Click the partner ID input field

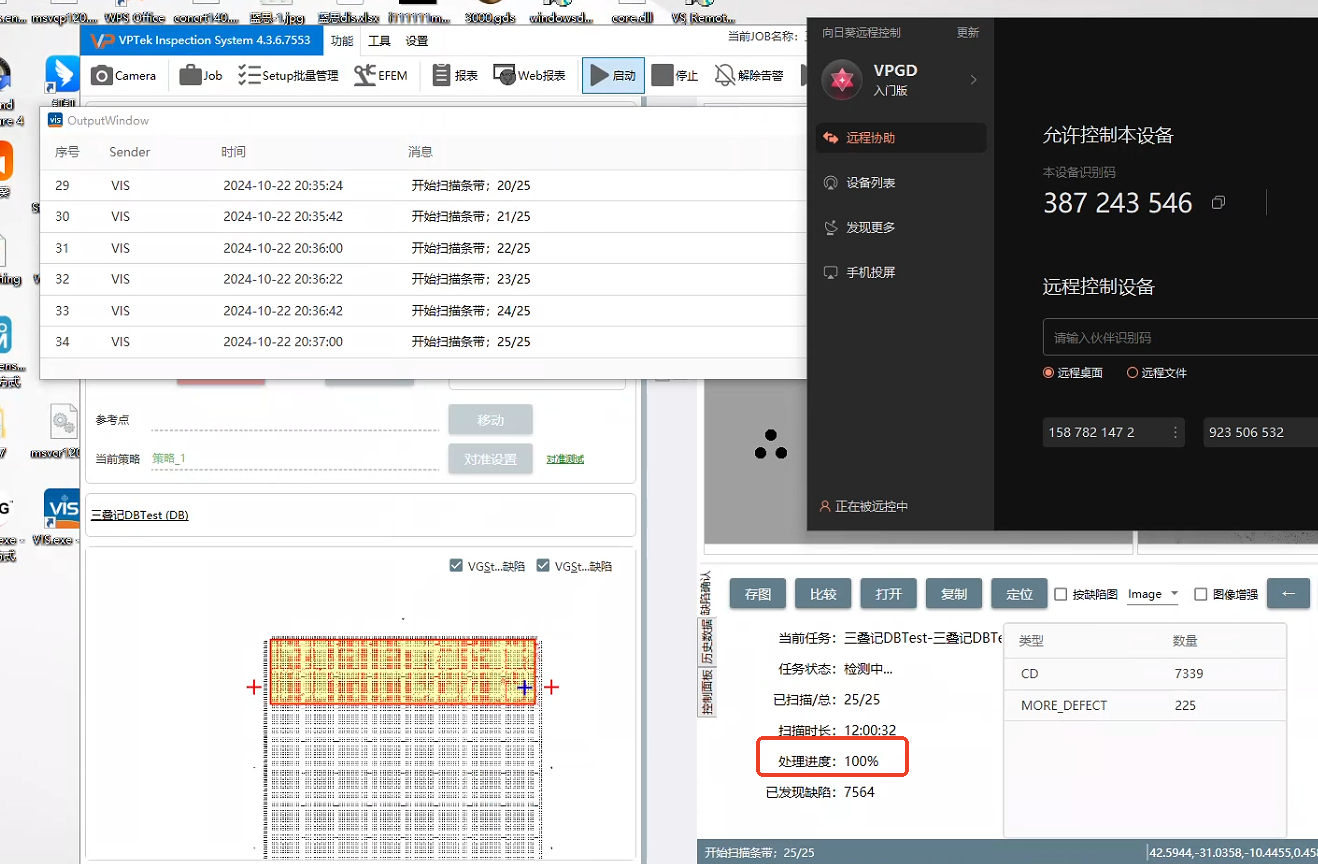click(x=1180, y=338)
